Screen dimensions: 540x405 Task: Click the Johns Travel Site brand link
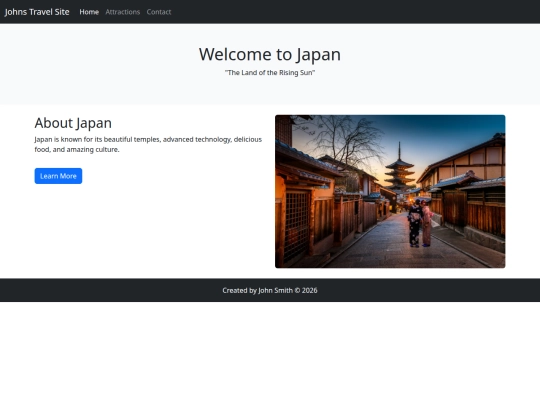pyautogui.click(x=37, y=12)
